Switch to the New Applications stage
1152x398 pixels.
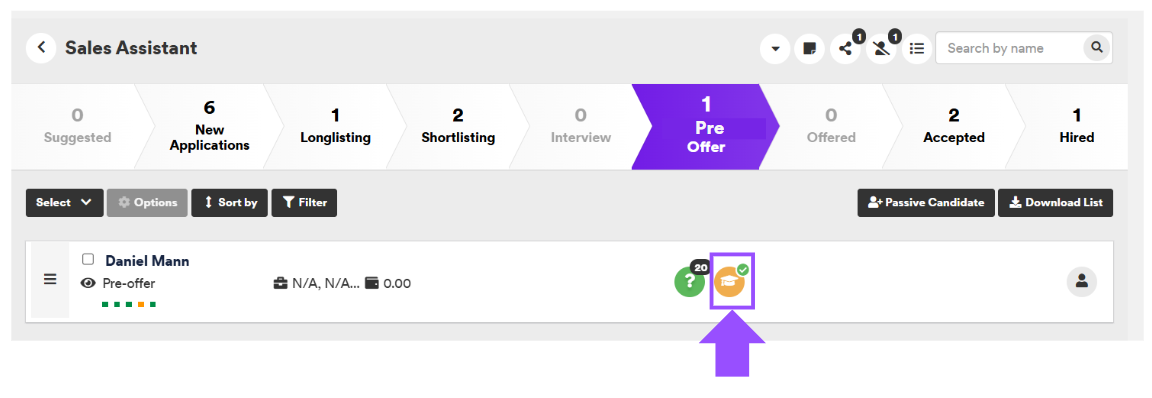[209, 126]
